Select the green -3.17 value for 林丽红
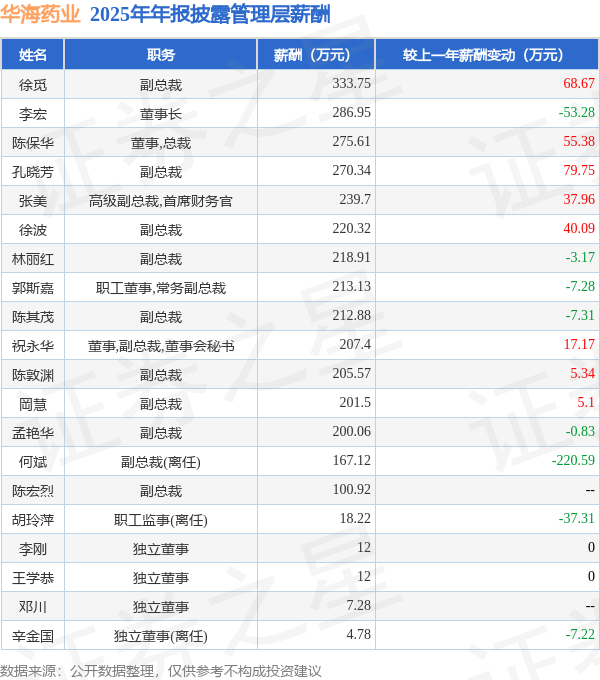 [580, 258]
